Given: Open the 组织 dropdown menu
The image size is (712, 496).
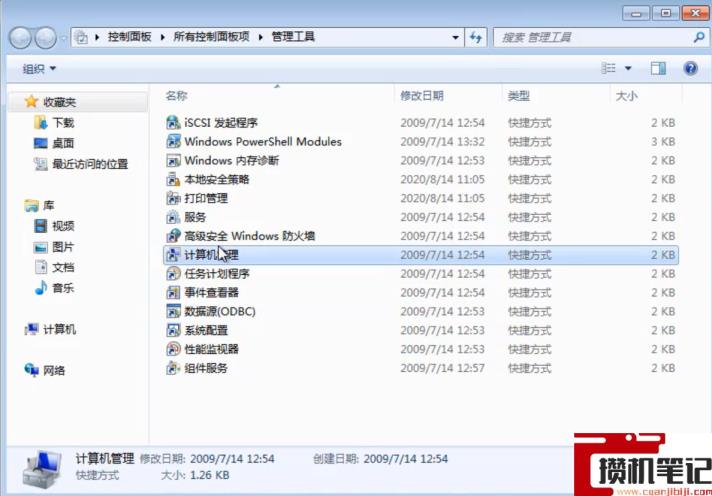Looking at the screenshot, I should (x=40, y=69).
